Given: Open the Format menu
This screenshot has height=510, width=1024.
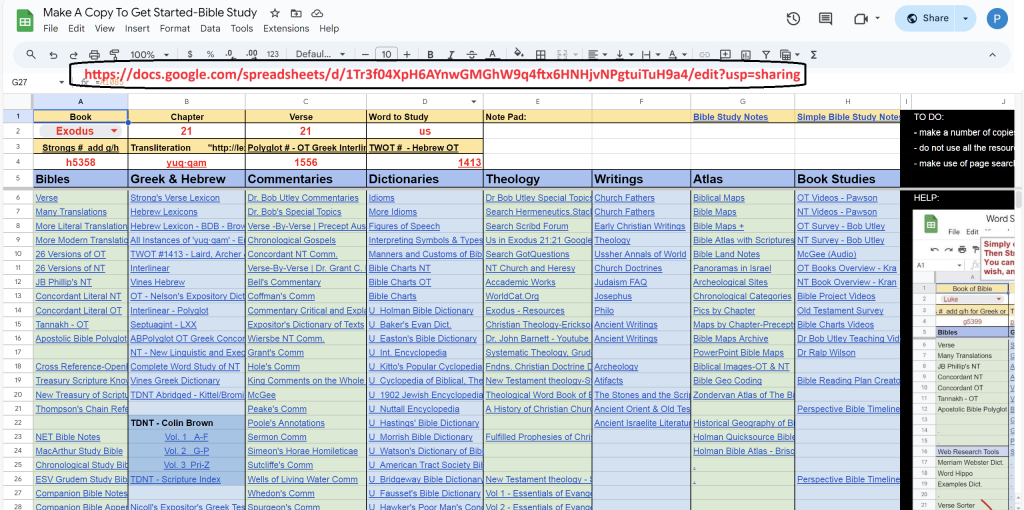Looking at the screenshot, I should (x=174, y=29).
